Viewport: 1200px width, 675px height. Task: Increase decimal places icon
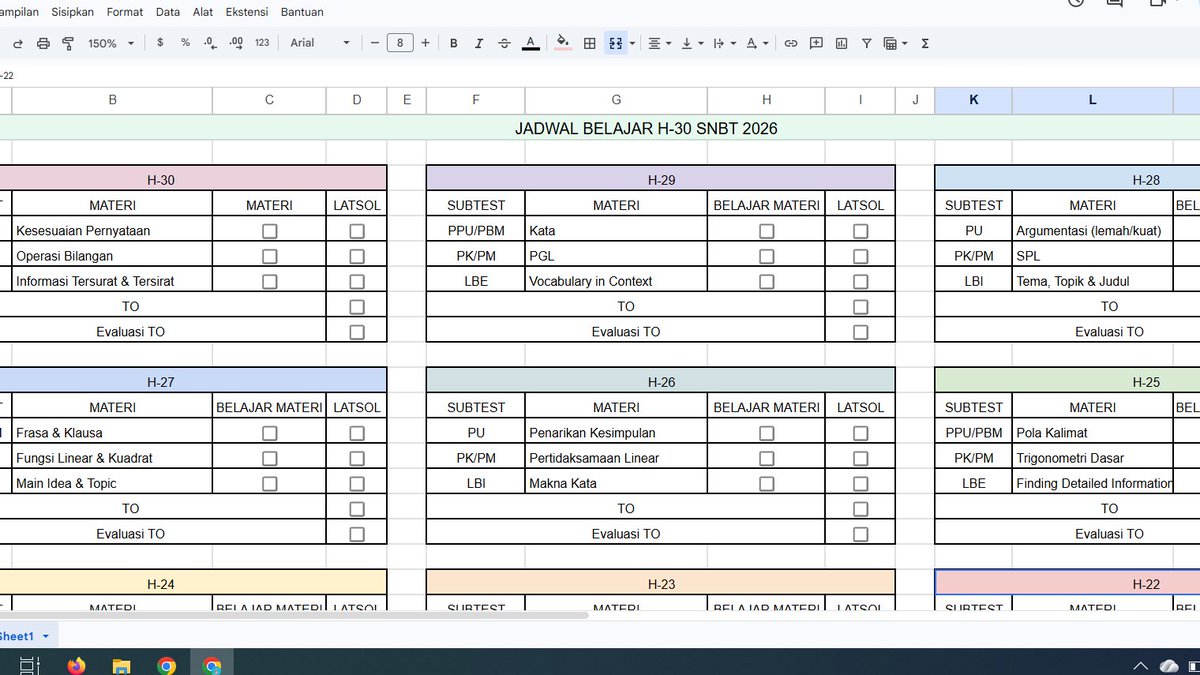(236, 43)
